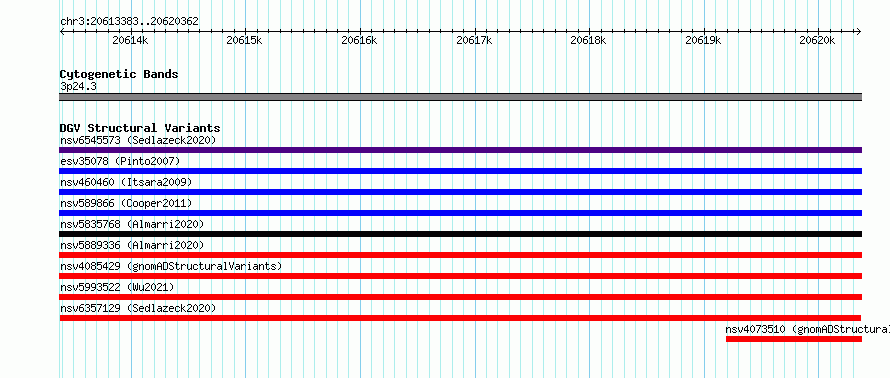Image resolution: width=890 pixels, height=378 pixels.
Task: Select the blue bar under nsv460460
Action: tap(460, 192)
